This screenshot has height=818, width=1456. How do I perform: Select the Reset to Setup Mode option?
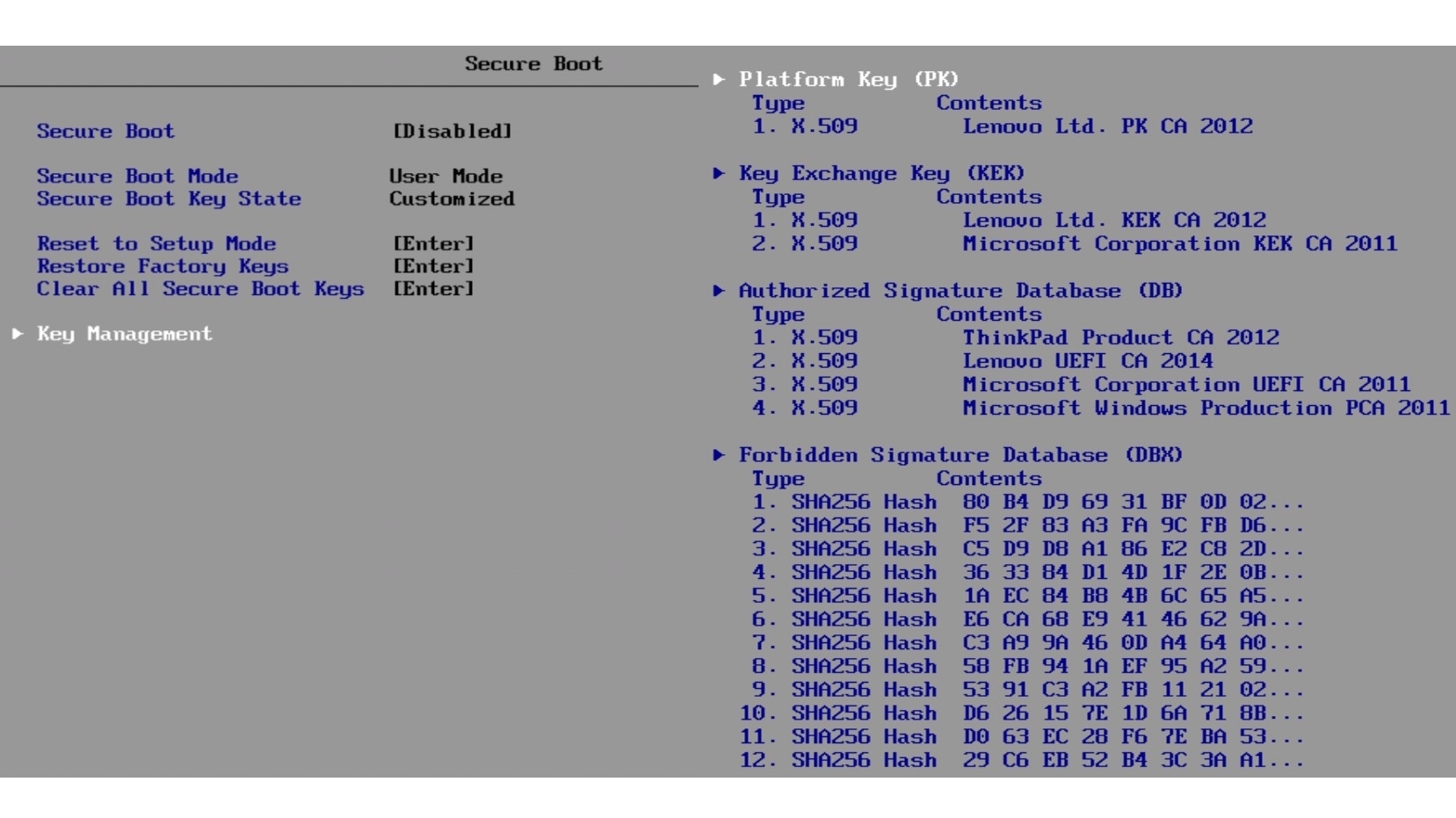[x=156, y=243]
